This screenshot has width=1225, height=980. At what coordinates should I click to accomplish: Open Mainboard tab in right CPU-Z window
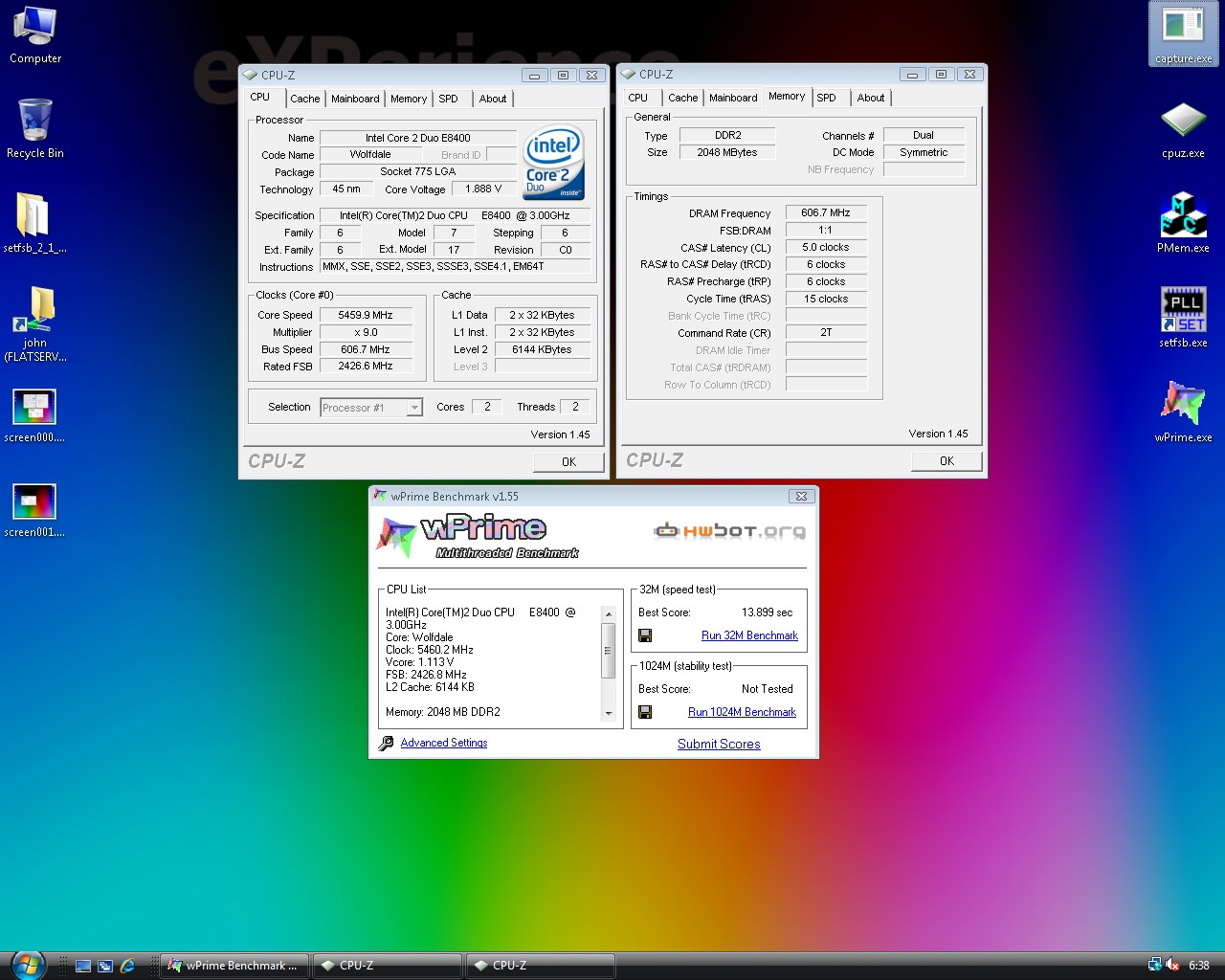click(733, 98)
